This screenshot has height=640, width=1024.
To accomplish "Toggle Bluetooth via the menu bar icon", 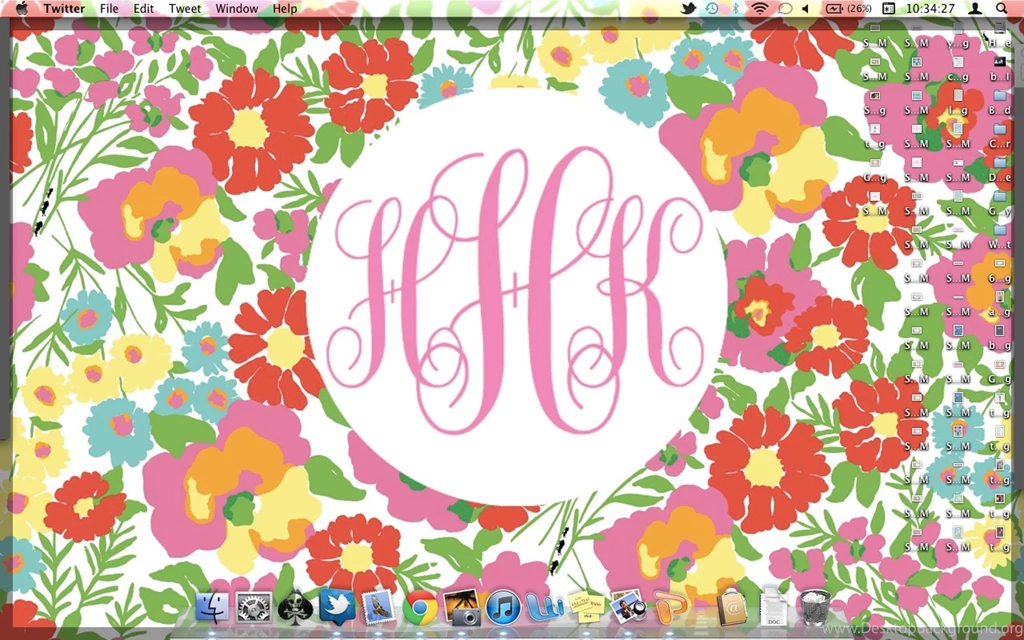I will pos(735,9).
